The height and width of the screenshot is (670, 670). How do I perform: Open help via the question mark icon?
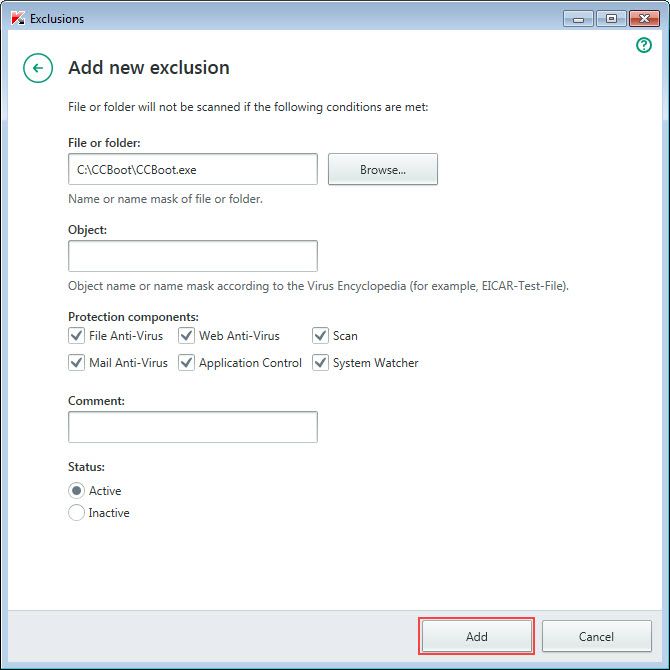point(644,45)
